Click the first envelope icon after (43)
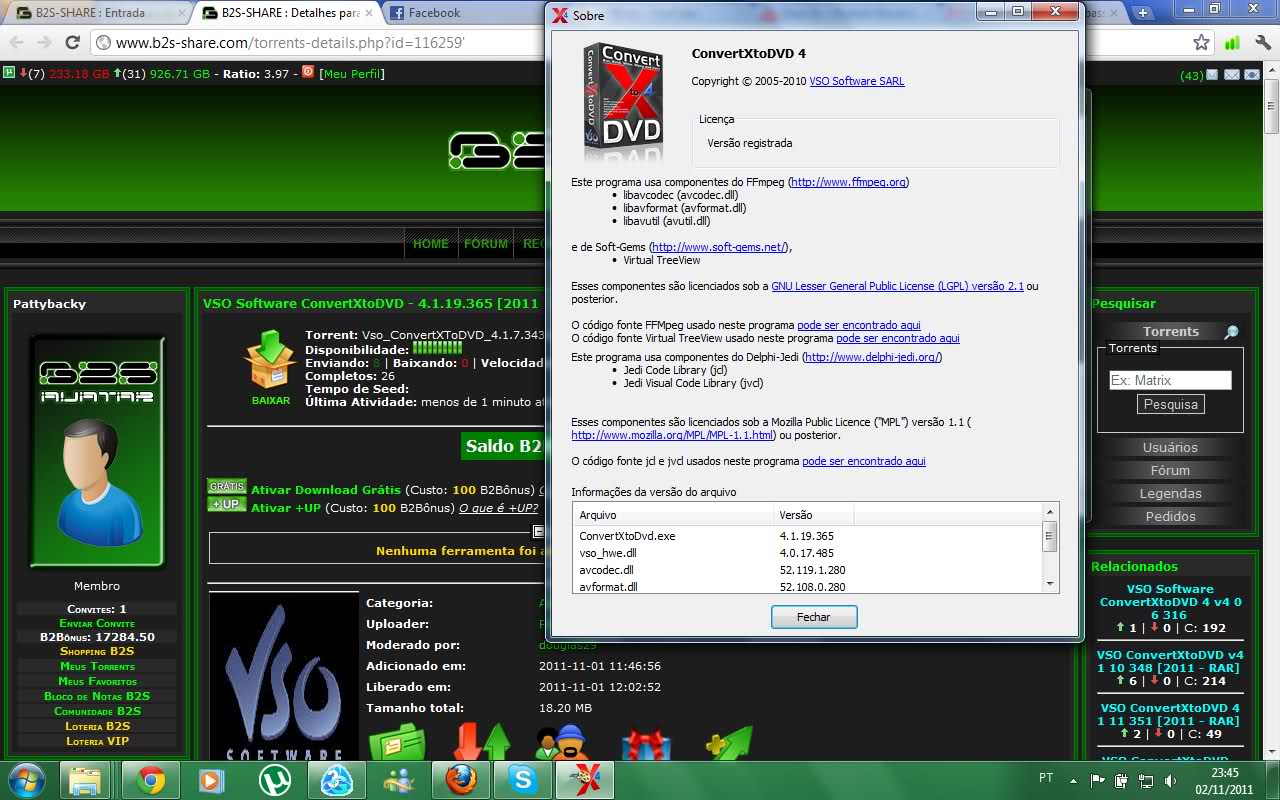 coord(1212,75)
